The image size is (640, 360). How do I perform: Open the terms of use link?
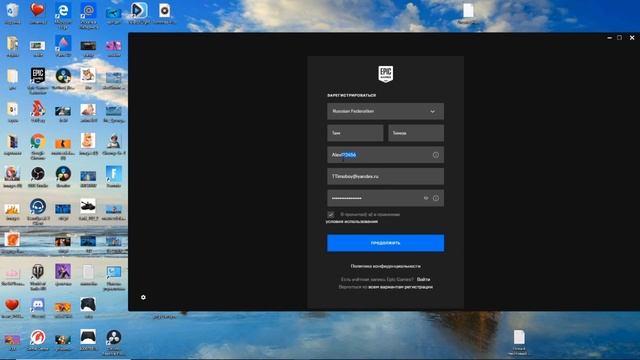tap(352, 222)
